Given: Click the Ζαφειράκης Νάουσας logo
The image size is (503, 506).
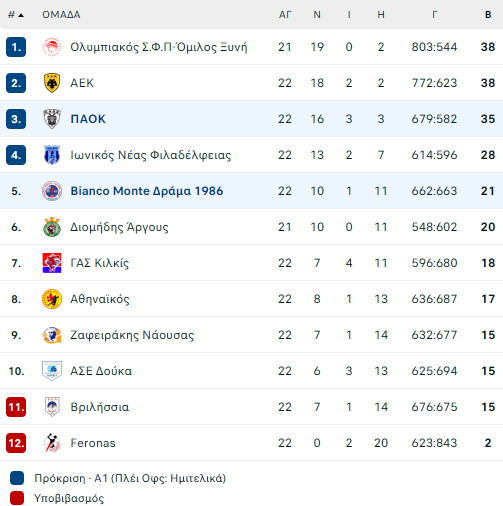Looking at the screenshot, I should pyautogui.click(x=52, y=335).
